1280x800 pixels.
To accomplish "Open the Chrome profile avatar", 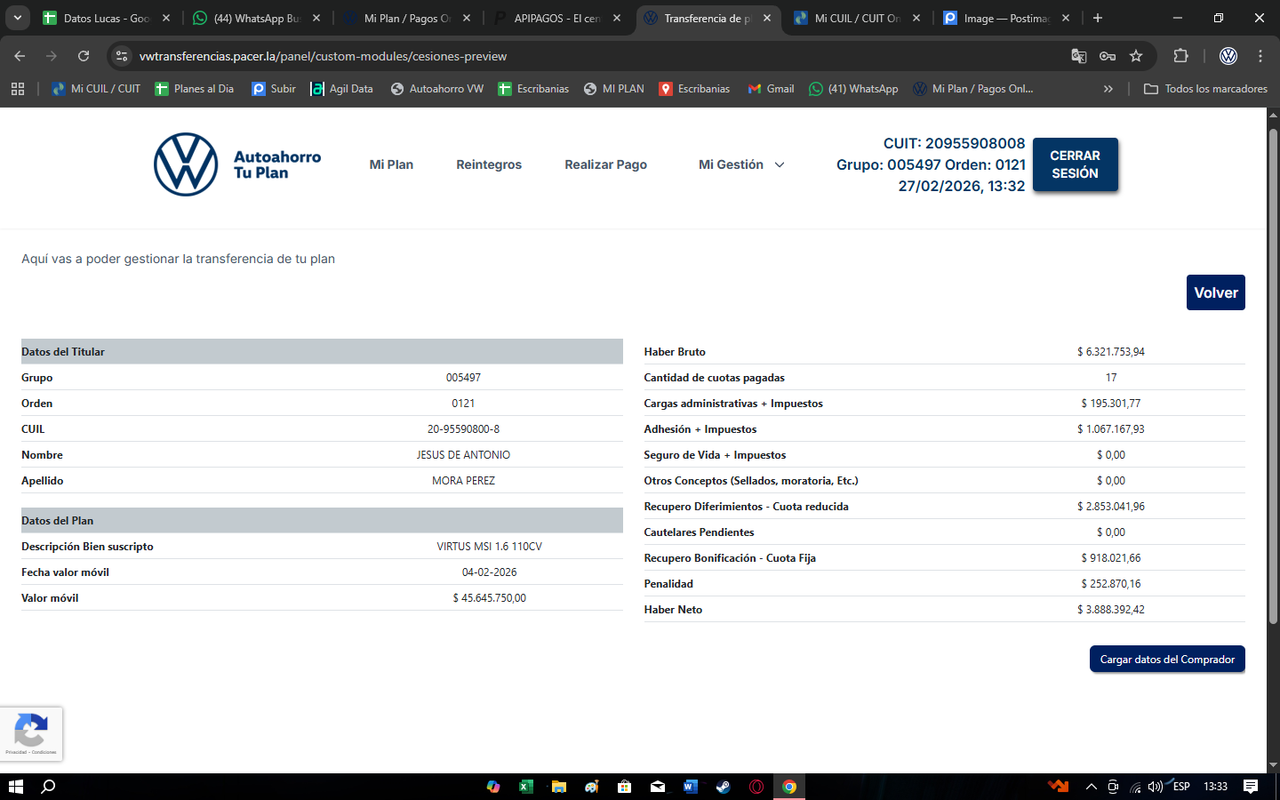I will click(1229, 56).
